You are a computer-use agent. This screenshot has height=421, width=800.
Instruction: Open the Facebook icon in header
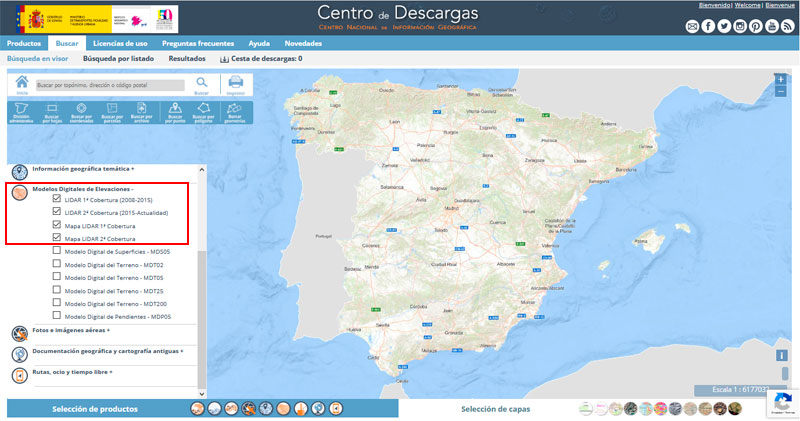(708, 26)
